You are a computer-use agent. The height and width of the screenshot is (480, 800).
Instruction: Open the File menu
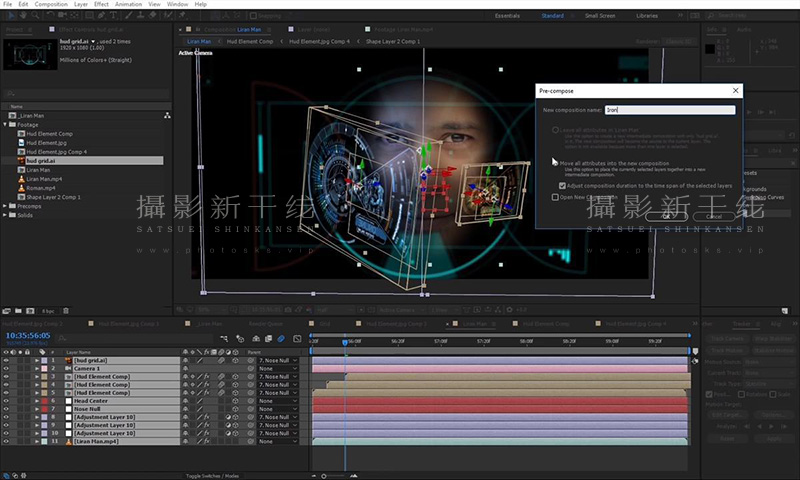(x=8, y=4)
